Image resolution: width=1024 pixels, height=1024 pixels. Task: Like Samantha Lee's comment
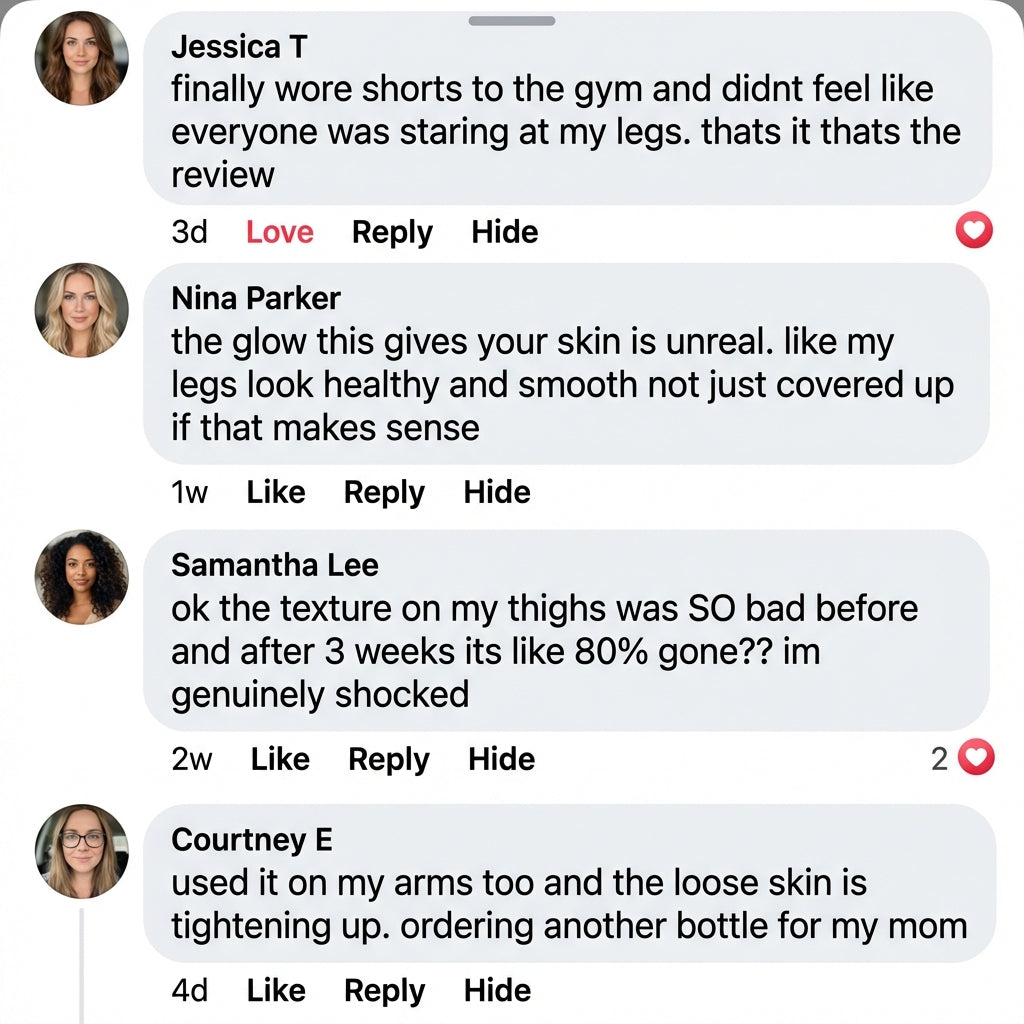coord(280,759)
